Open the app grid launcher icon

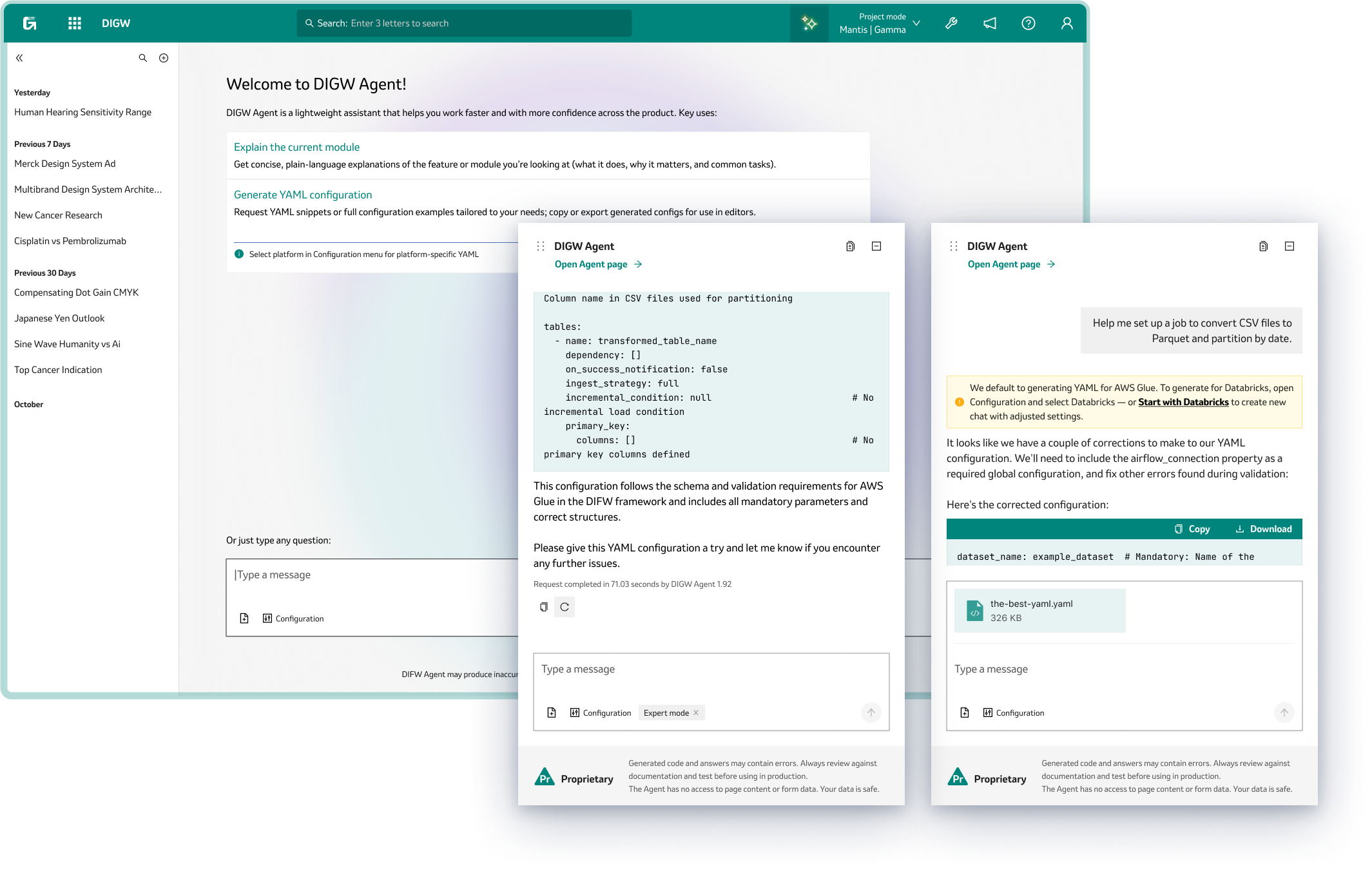pos(75,23)
